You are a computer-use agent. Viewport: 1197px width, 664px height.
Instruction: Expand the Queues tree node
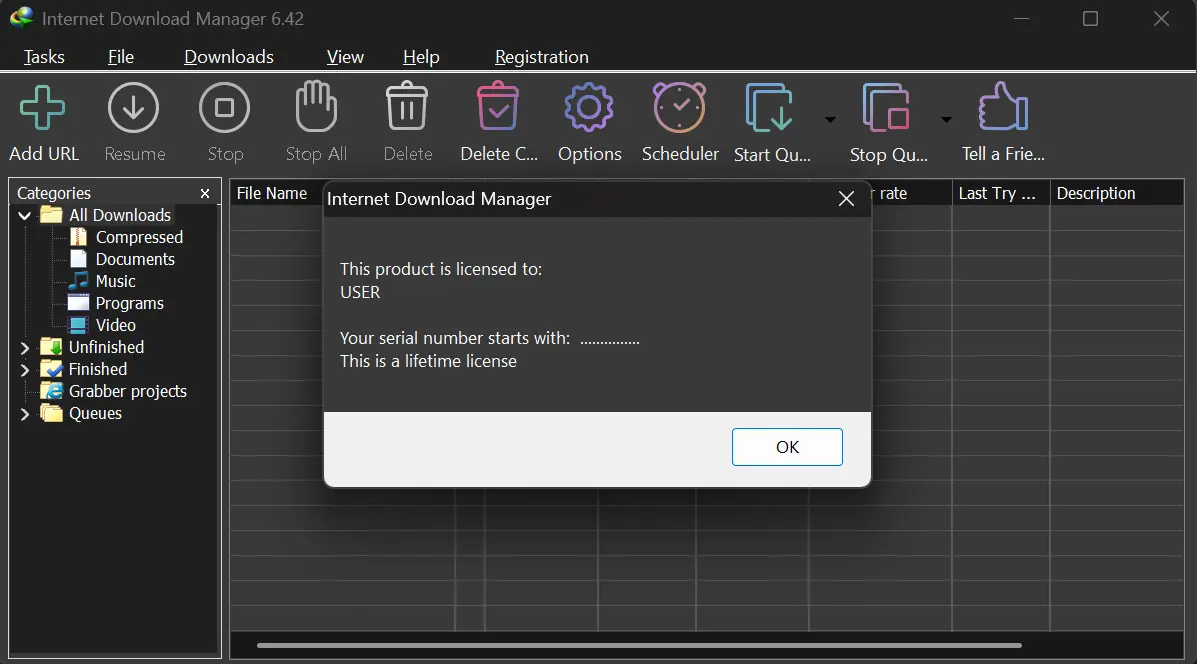point(24,414)
